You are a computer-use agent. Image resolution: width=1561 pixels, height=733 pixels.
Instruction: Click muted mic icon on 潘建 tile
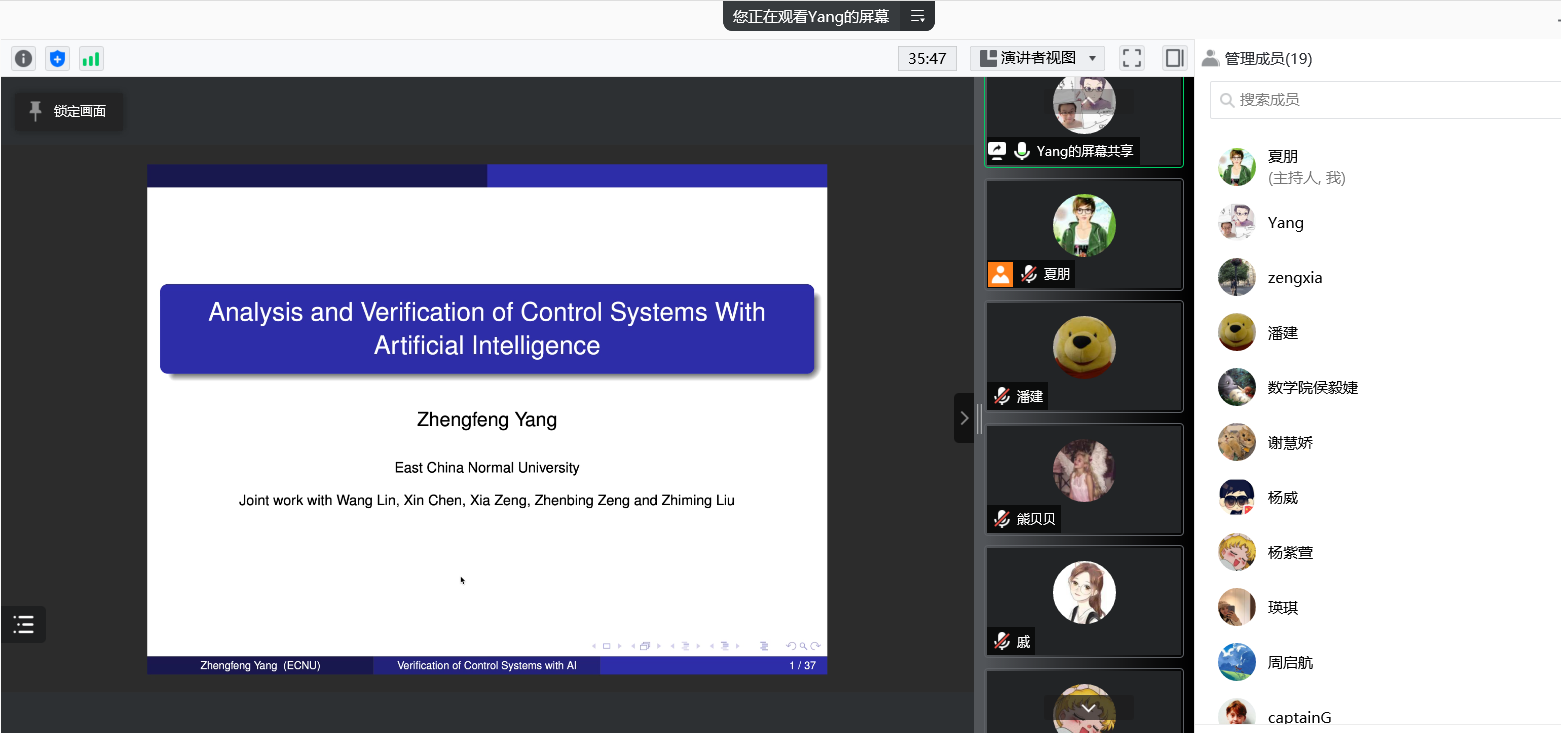pos(1001,396)
